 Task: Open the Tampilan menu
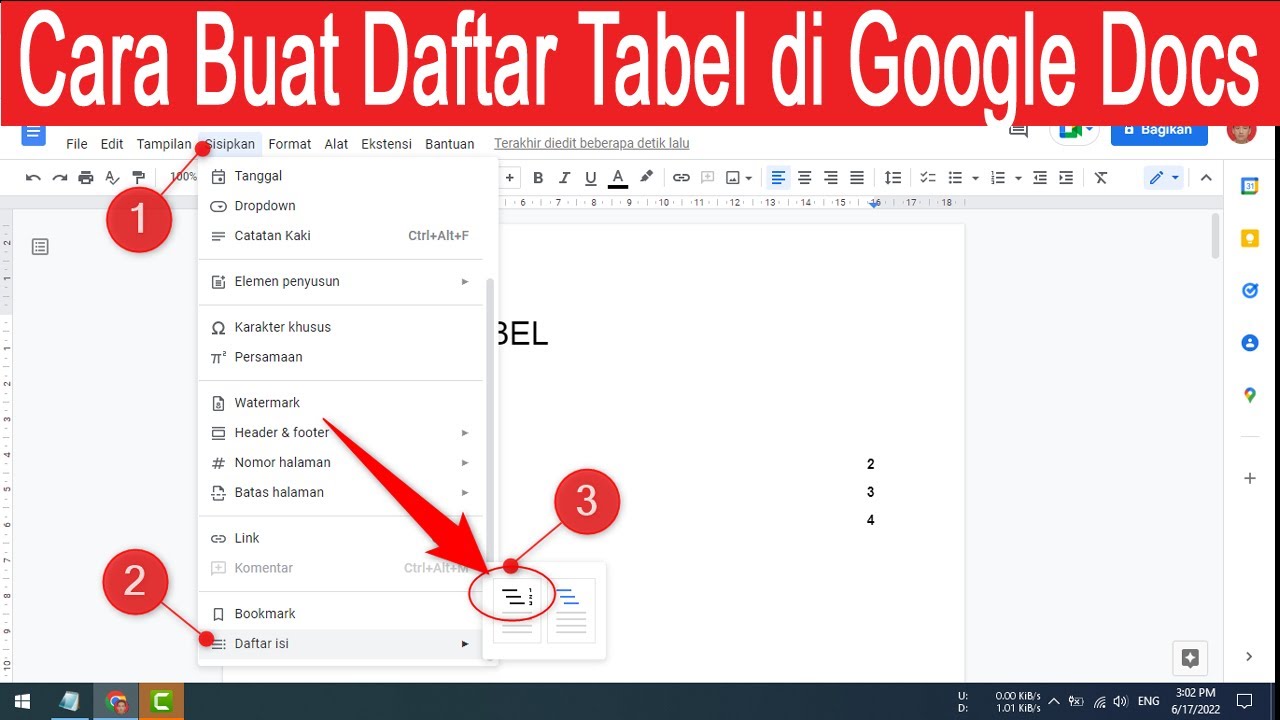click(x=164, y=144)
